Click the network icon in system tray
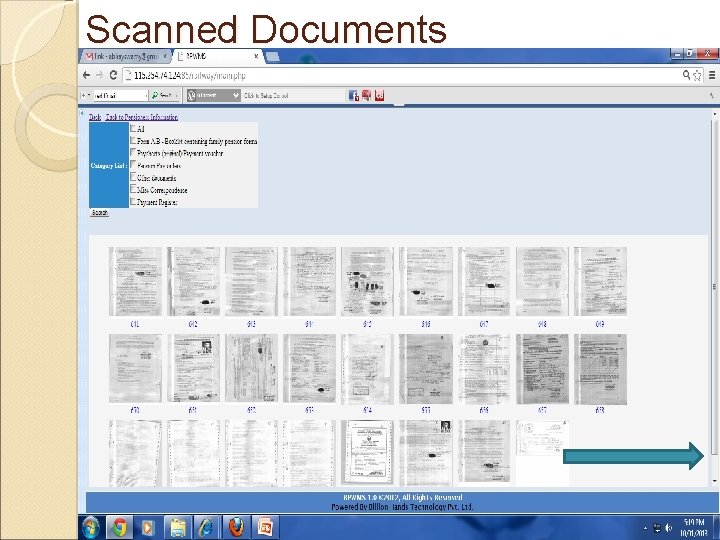This screenshot has width=720, height=540. 657,528
